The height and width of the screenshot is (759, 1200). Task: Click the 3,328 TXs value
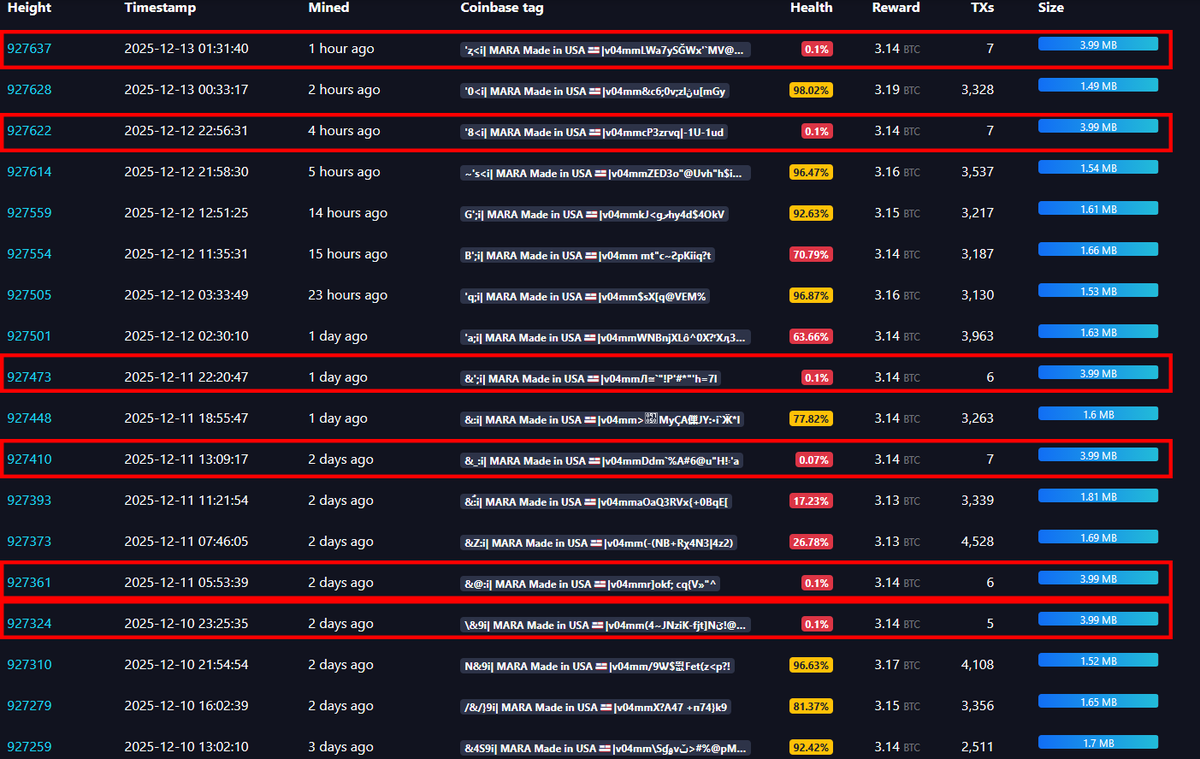977,90
